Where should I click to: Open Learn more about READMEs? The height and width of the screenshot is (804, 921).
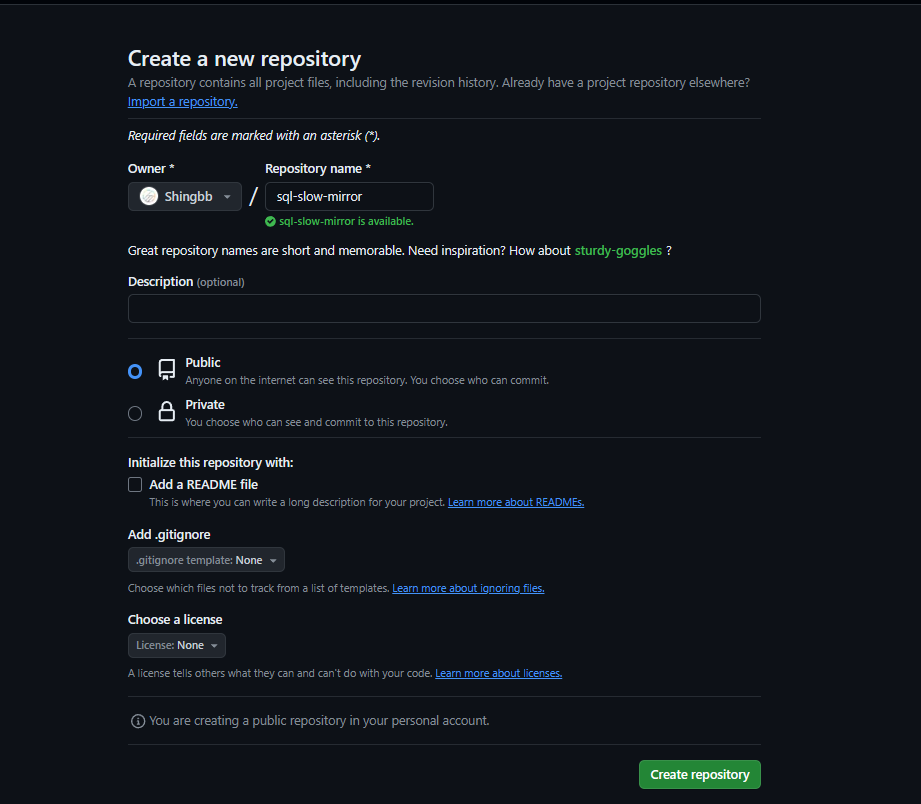pyautogui.click(x=515, y=501)
